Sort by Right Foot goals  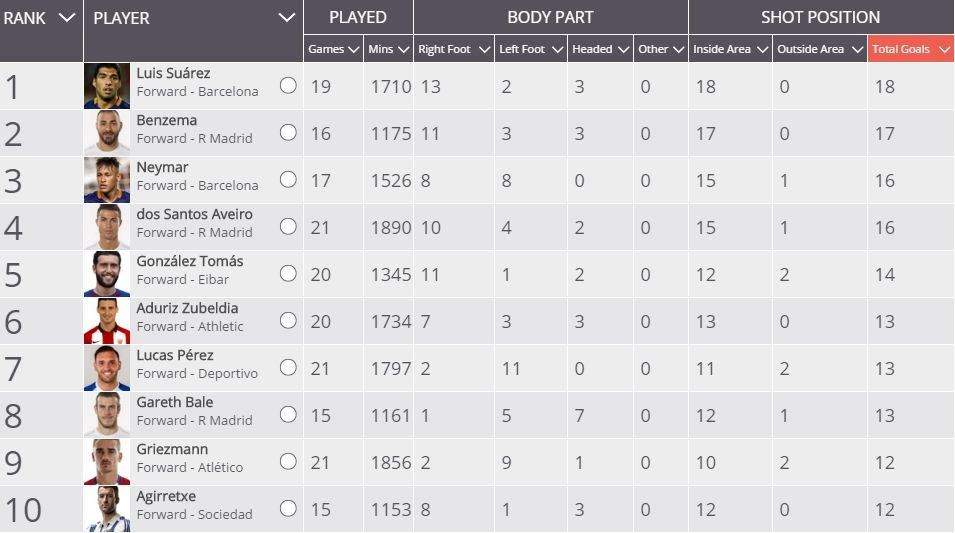454,49
